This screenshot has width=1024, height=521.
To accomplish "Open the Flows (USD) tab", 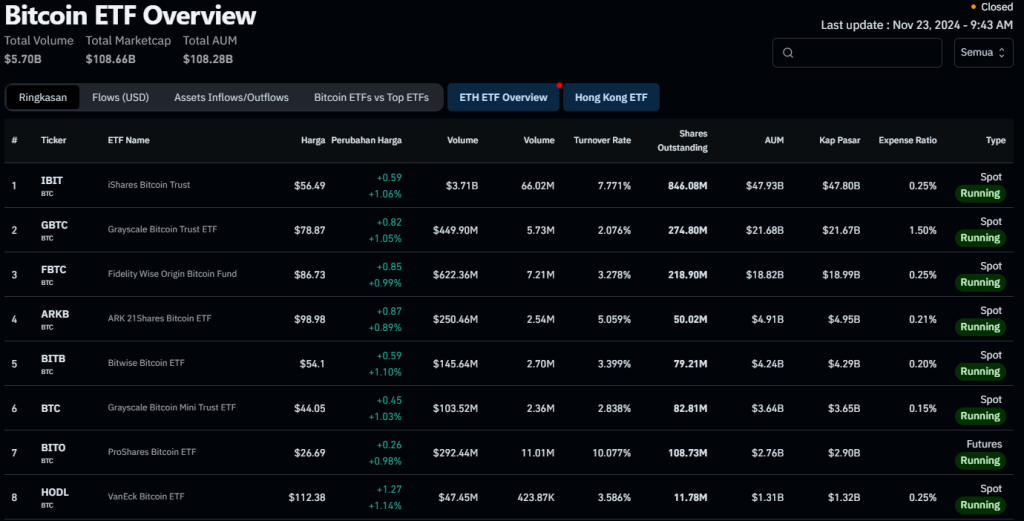I will pos(120,97).
